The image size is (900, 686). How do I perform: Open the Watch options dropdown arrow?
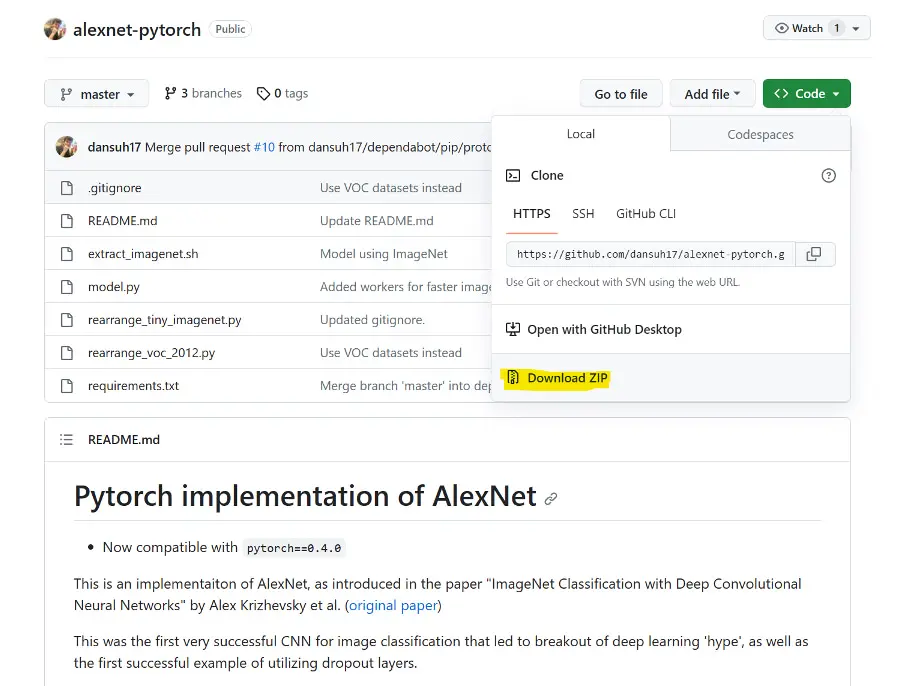pos(856,28)
